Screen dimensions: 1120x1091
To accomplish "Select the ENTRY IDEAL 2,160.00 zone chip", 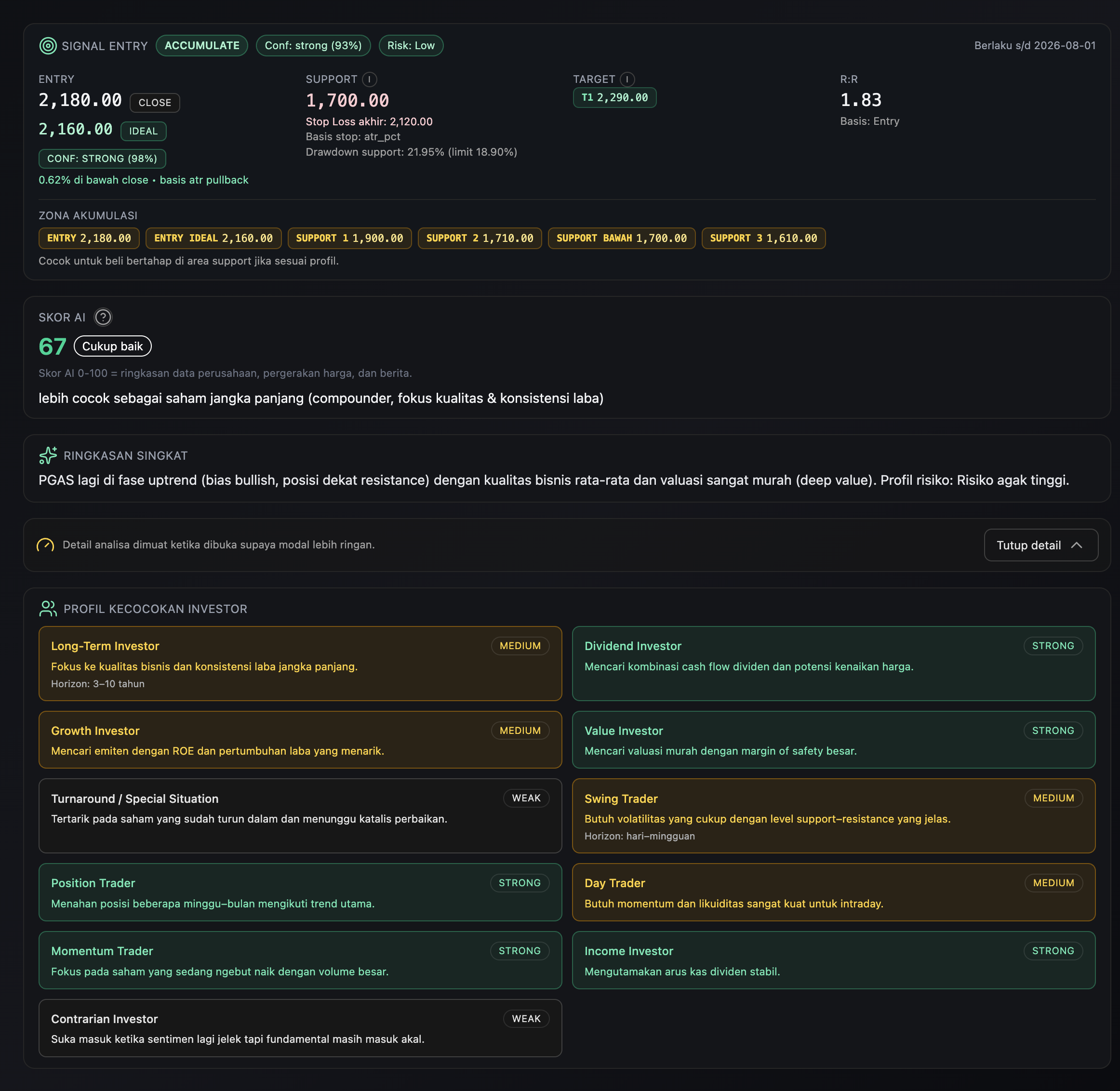I will 213,239.
